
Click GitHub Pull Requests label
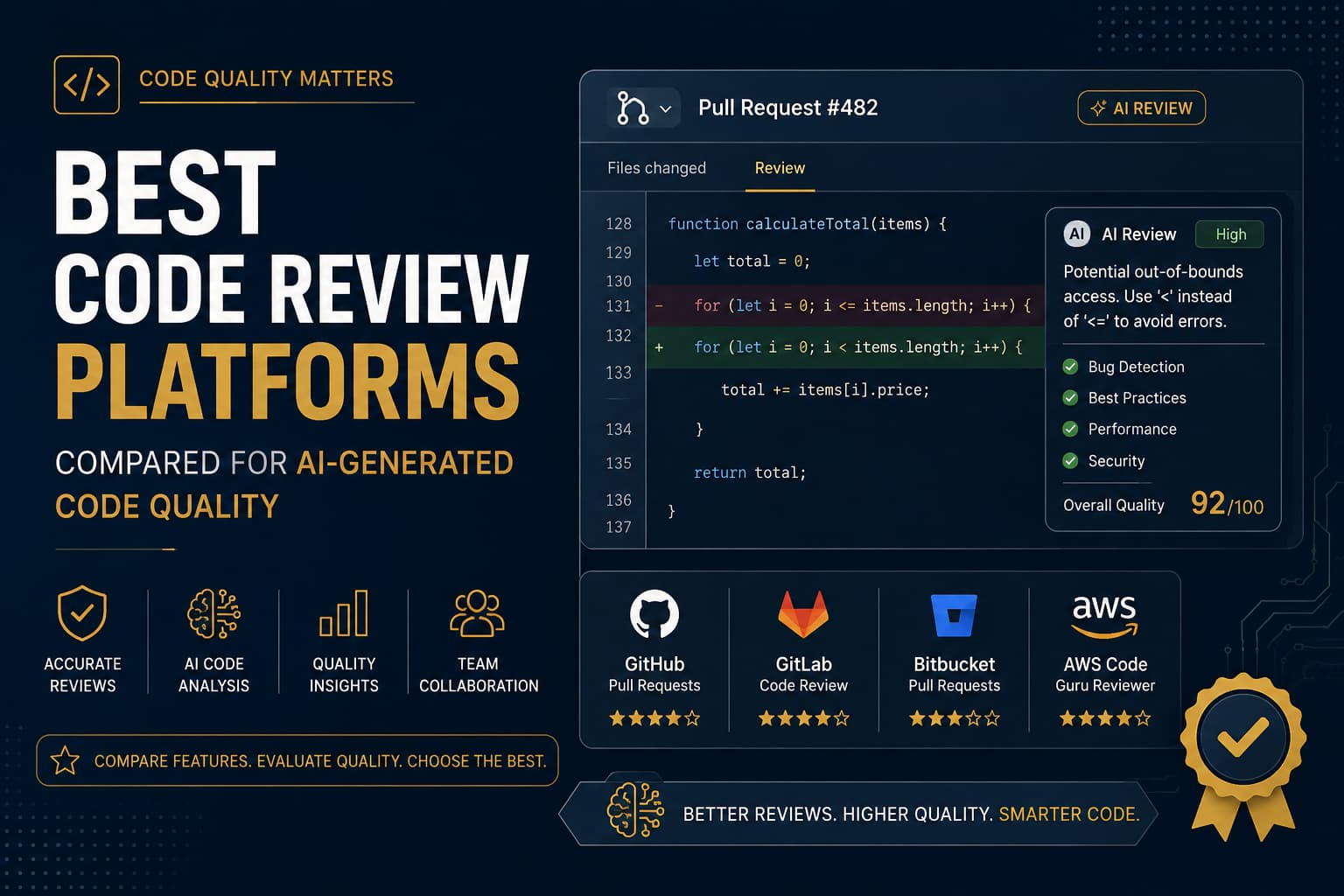654,674
